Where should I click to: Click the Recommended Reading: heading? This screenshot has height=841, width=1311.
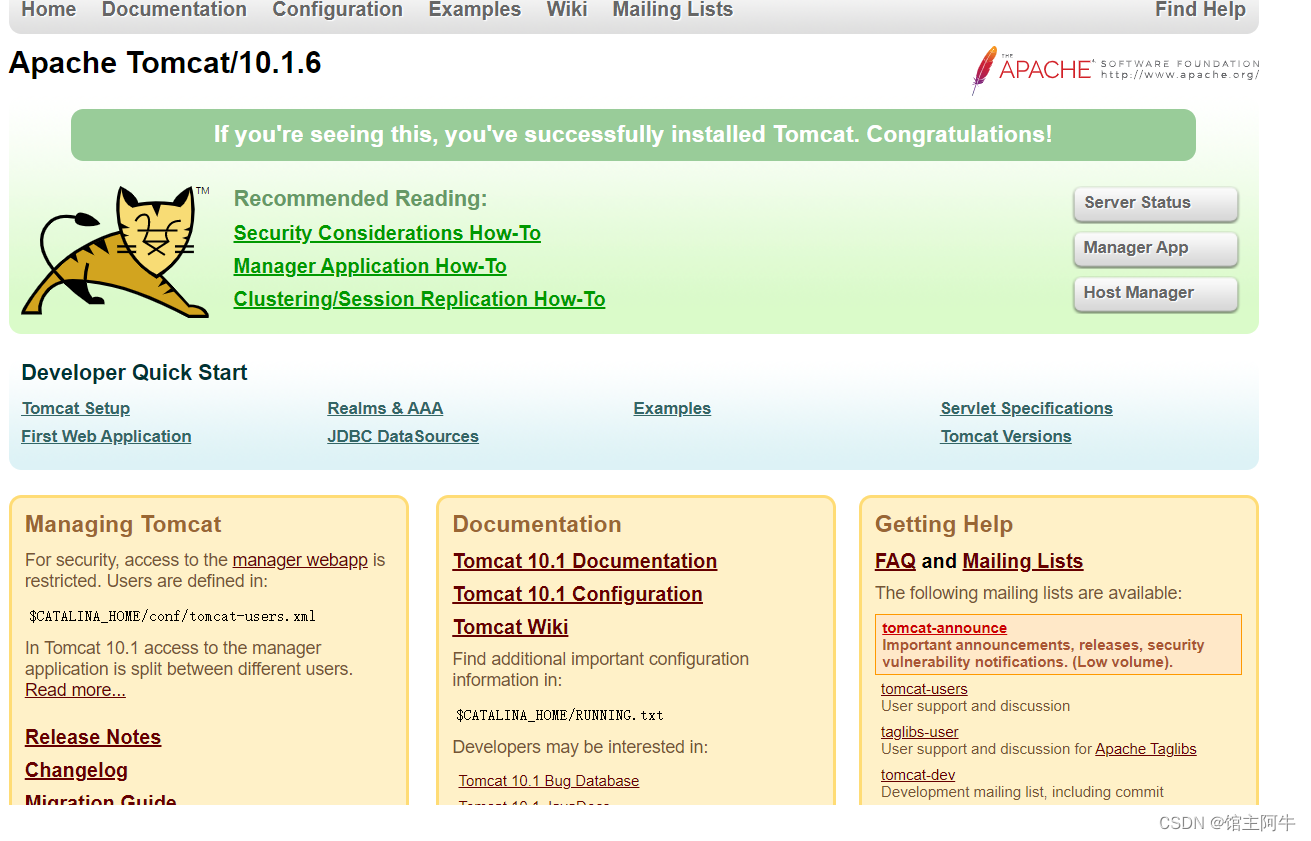coord(360,199)
